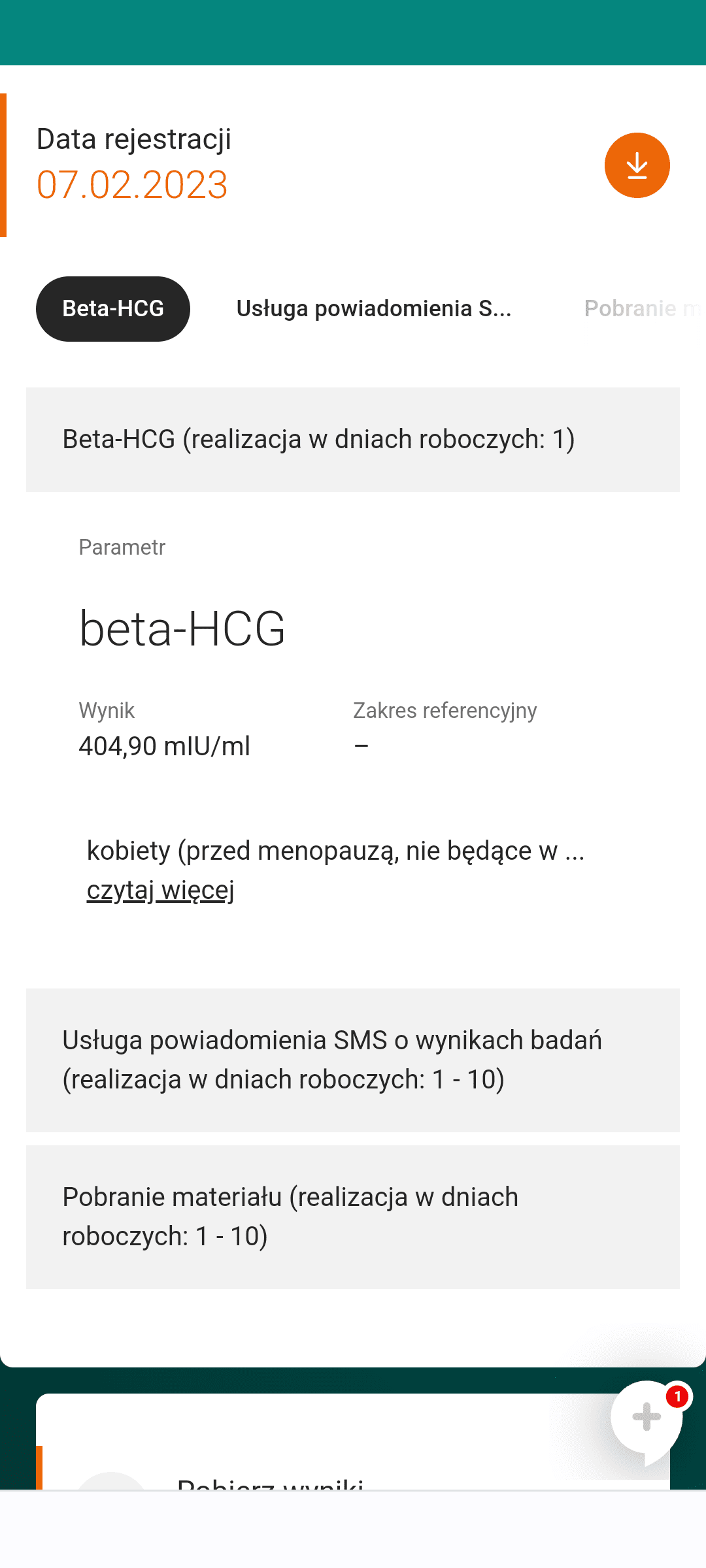706x1568 pixels.
Task: Click the result value 404,90 mIU/ml
Action: (164, 746)
